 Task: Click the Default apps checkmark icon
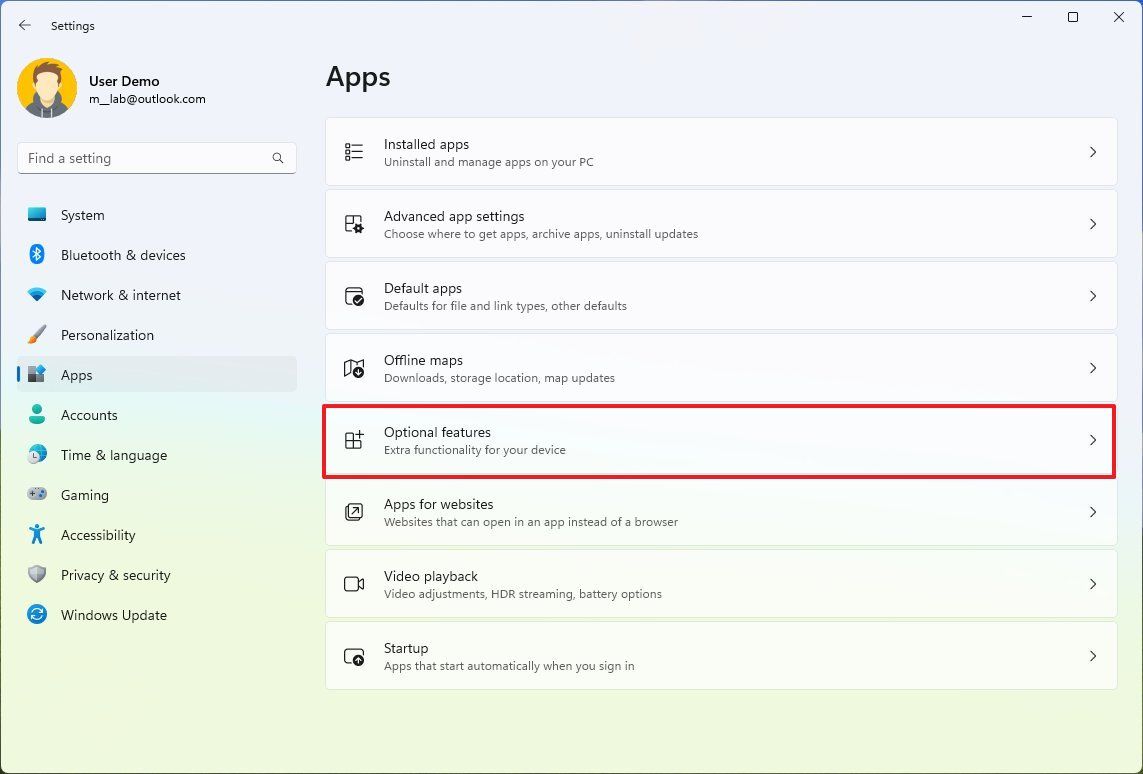click(x=353, y=295)
